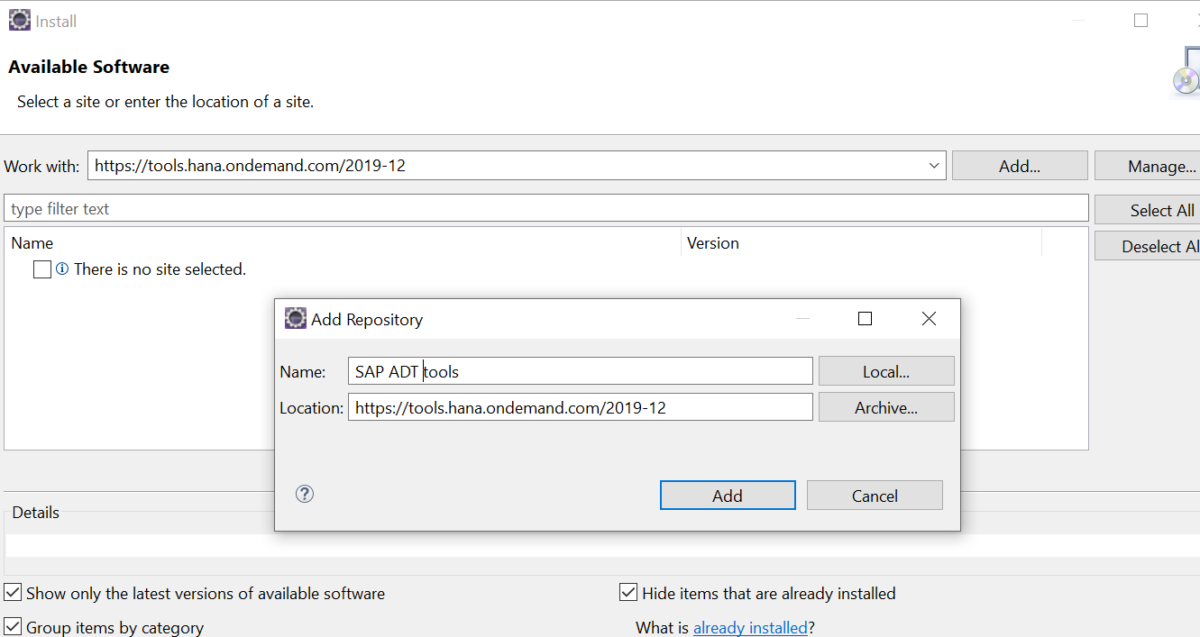Viewport: 1200px width, 637px height.
Task: Confirm with the Add button
Action: click(727, 494)
